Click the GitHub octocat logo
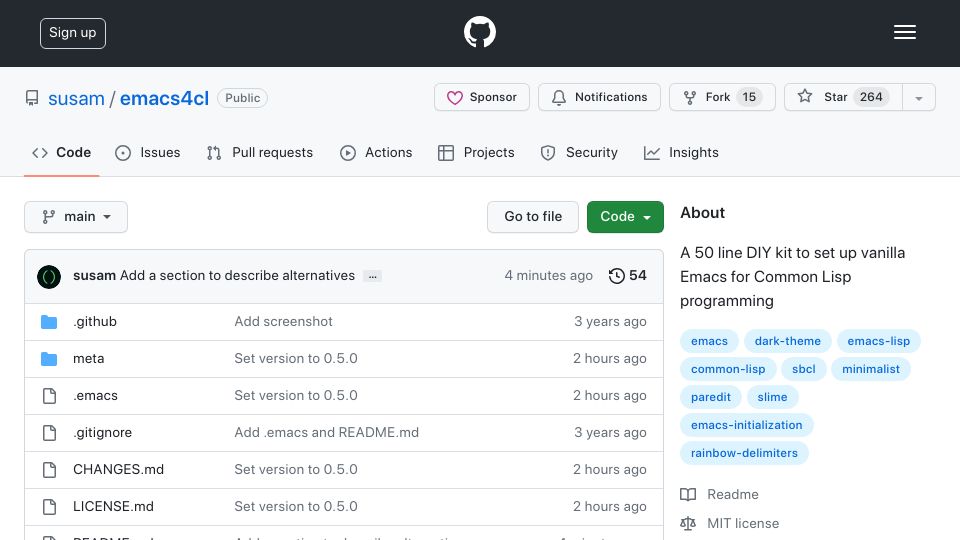The image size is (960, 540). pos(479,32)
